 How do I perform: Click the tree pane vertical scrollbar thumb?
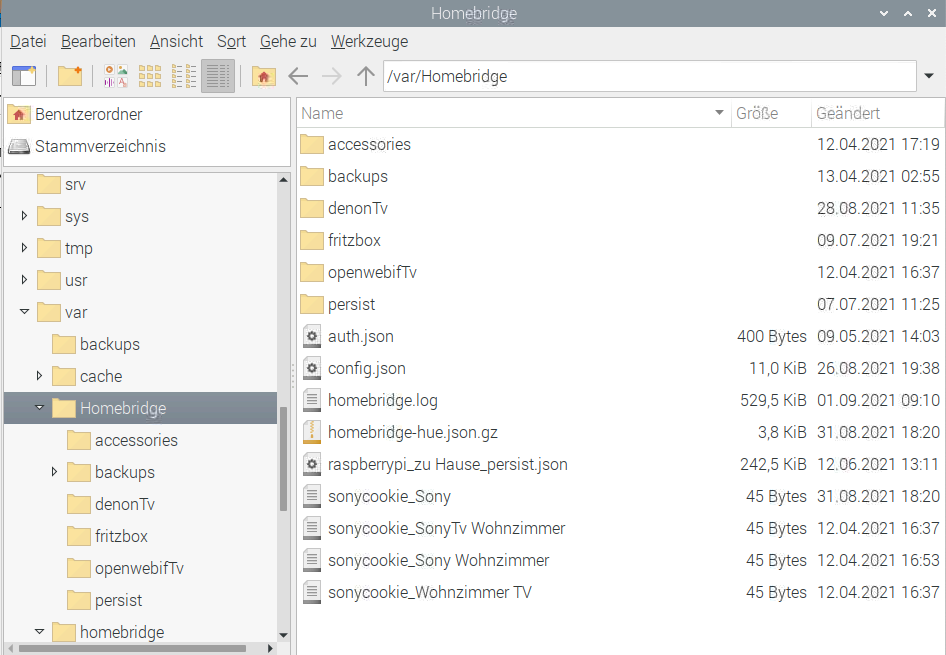pos(284,458)
